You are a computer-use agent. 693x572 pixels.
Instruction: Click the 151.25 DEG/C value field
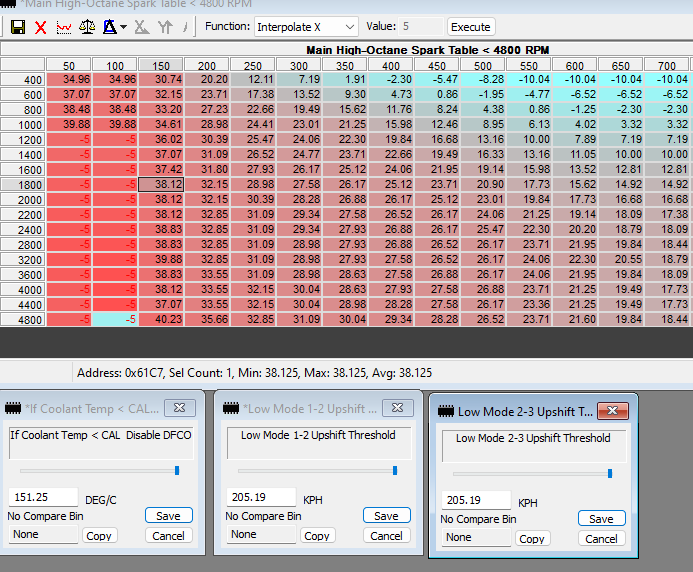pos(43,497)
